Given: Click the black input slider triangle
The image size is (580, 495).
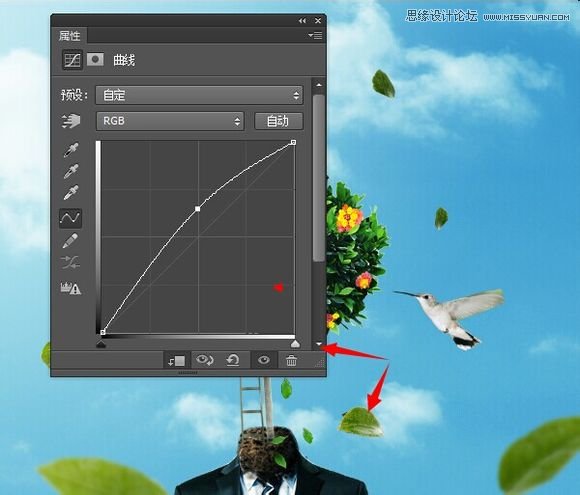Looking at the screenshot, I should [x=101, y=344].
